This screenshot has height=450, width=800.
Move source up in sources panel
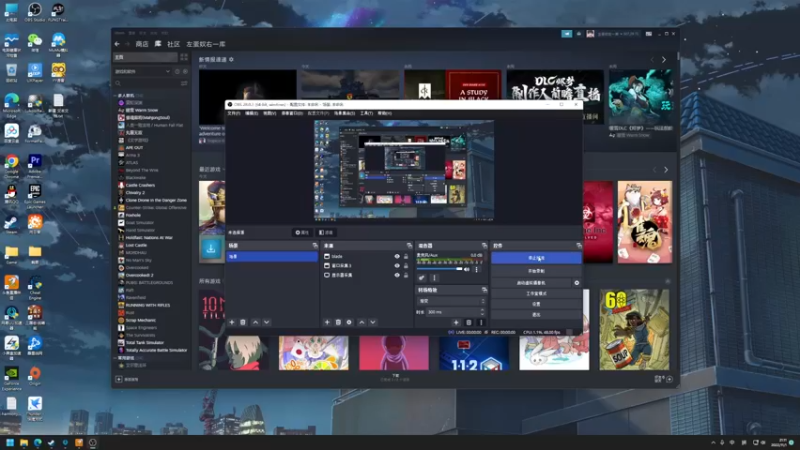(x=362, y=322)
